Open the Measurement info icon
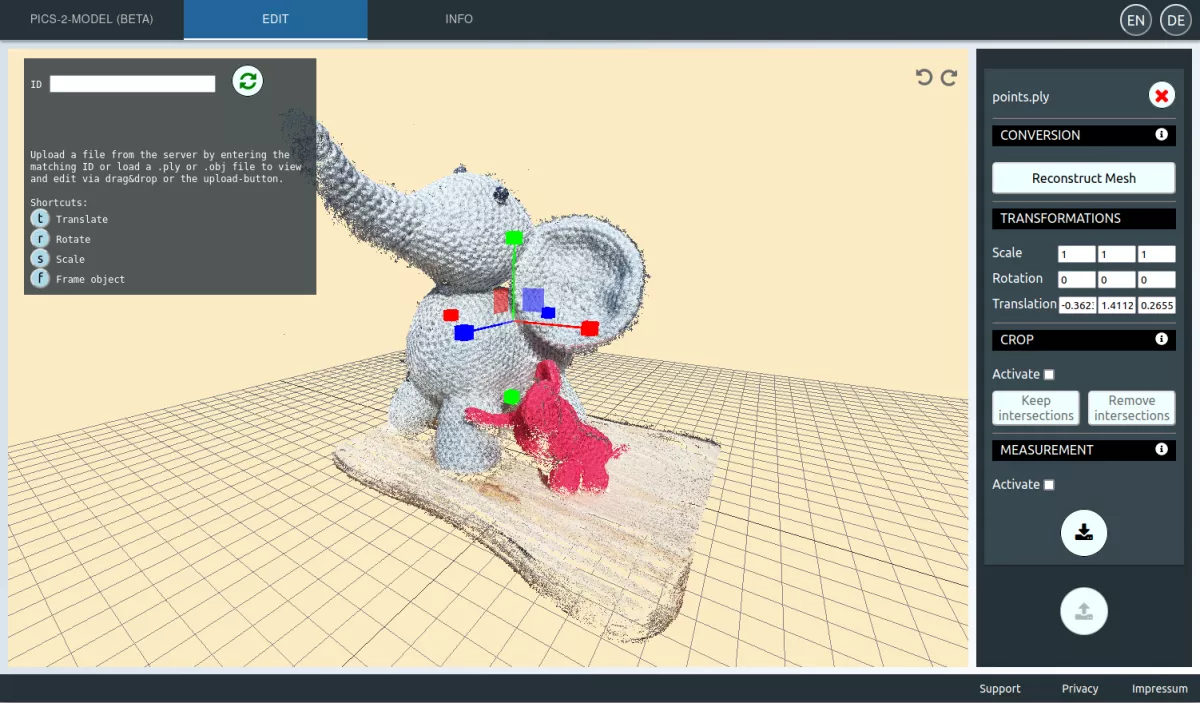The height and width of the screenshot is (703, 1200). tap(1161, 450)
